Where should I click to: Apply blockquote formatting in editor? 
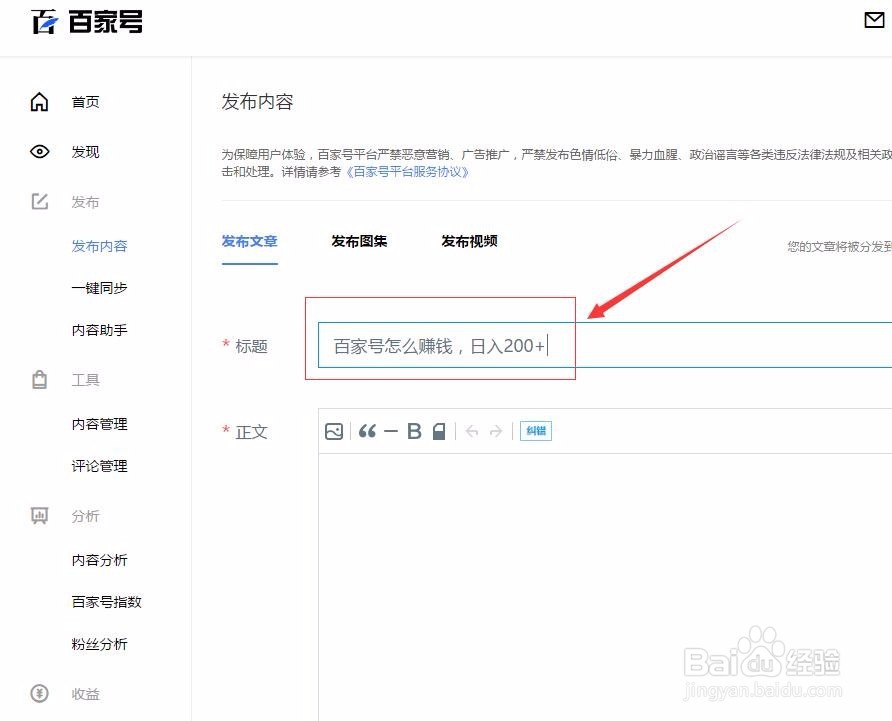tap(367, 431)
